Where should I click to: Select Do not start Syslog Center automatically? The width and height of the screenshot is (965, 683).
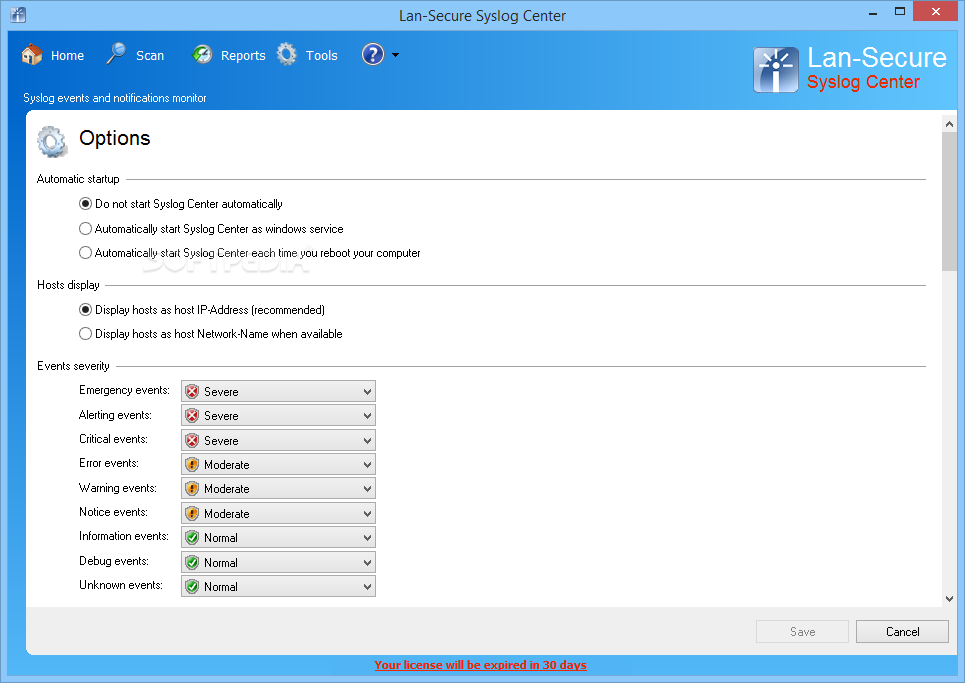86,204
